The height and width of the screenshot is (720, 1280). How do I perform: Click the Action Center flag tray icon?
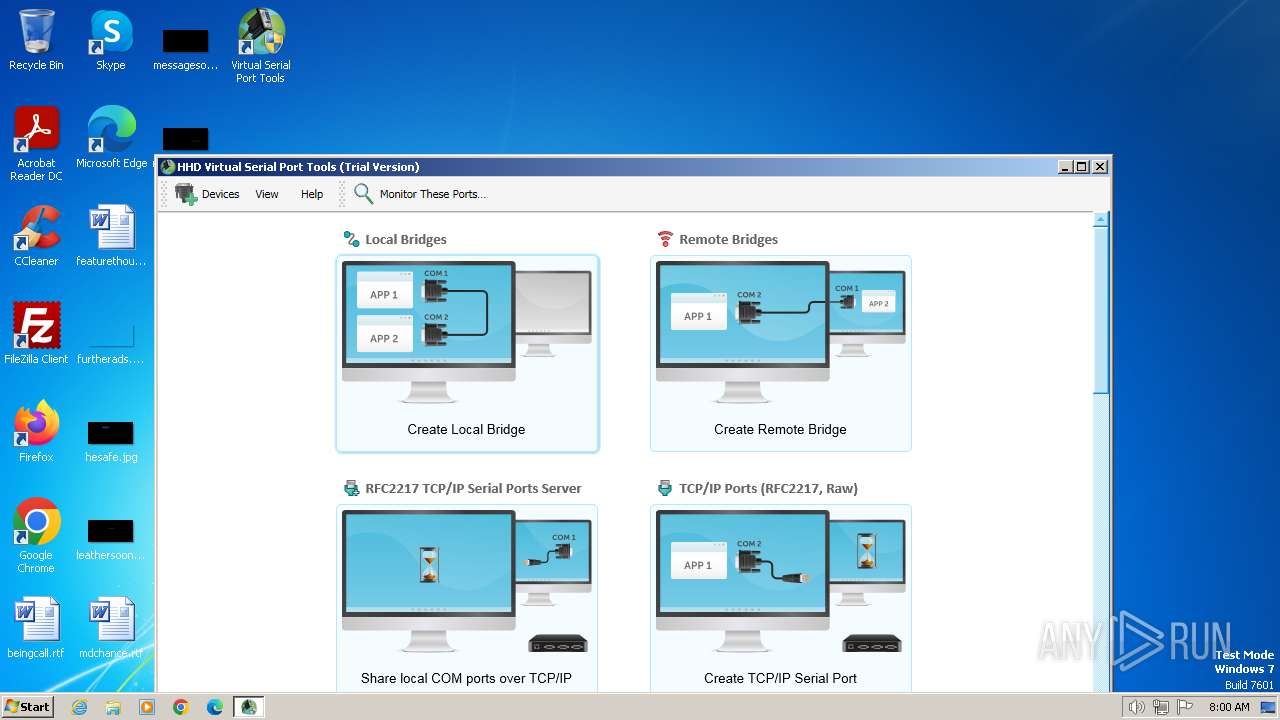pos(1185,707)
